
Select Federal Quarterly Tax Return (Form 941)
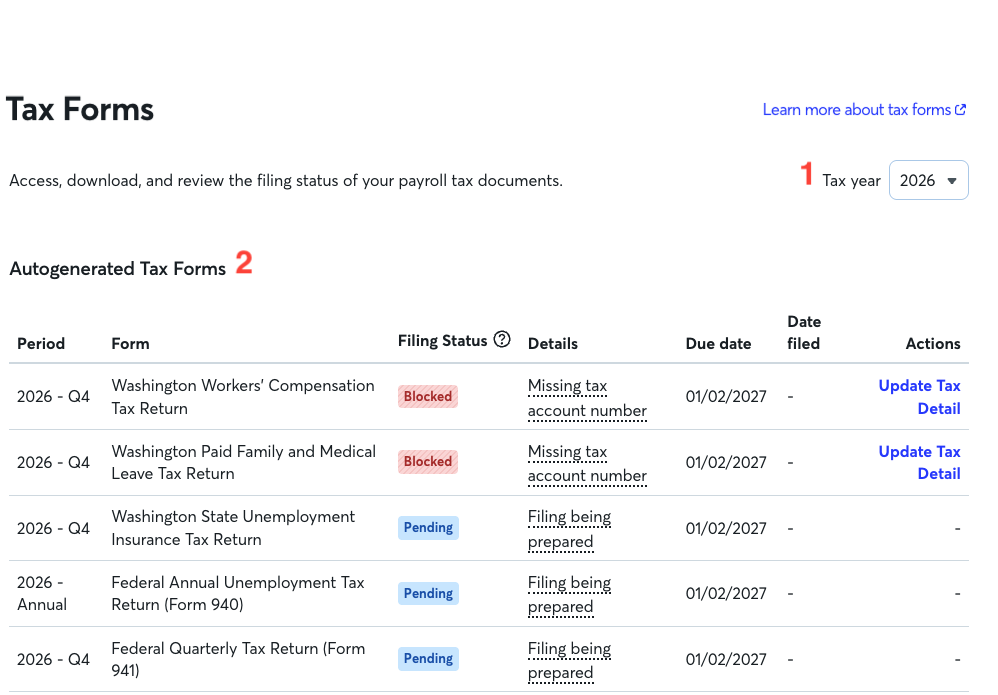tap(238, 659)
